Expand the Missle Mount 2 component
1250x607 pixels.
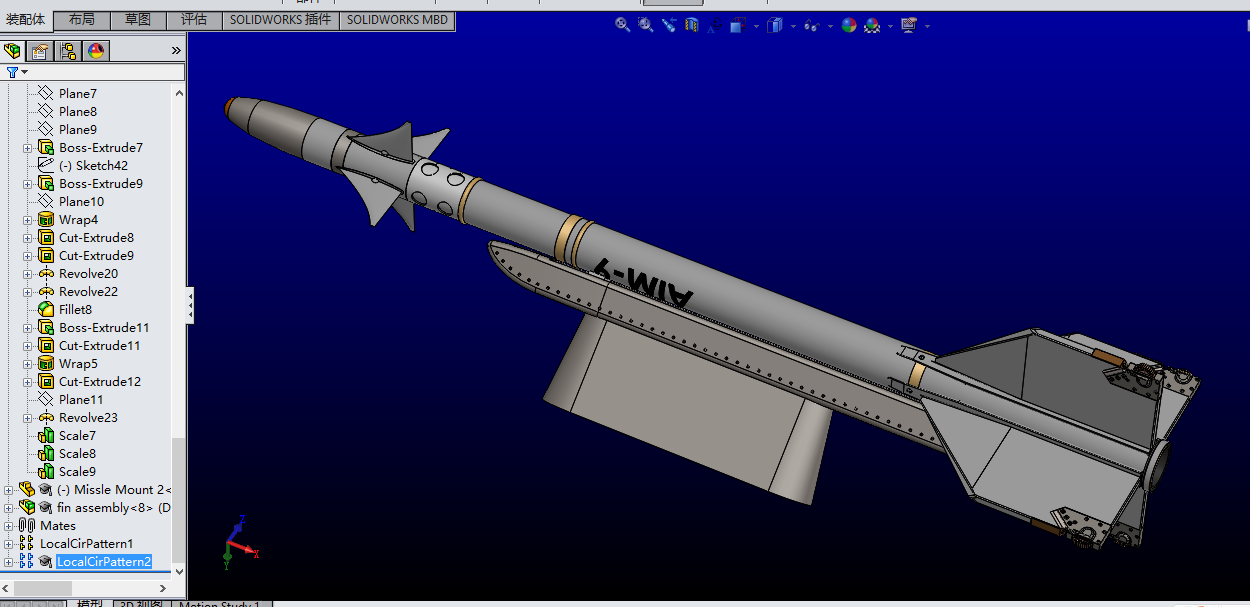(9, 490)
